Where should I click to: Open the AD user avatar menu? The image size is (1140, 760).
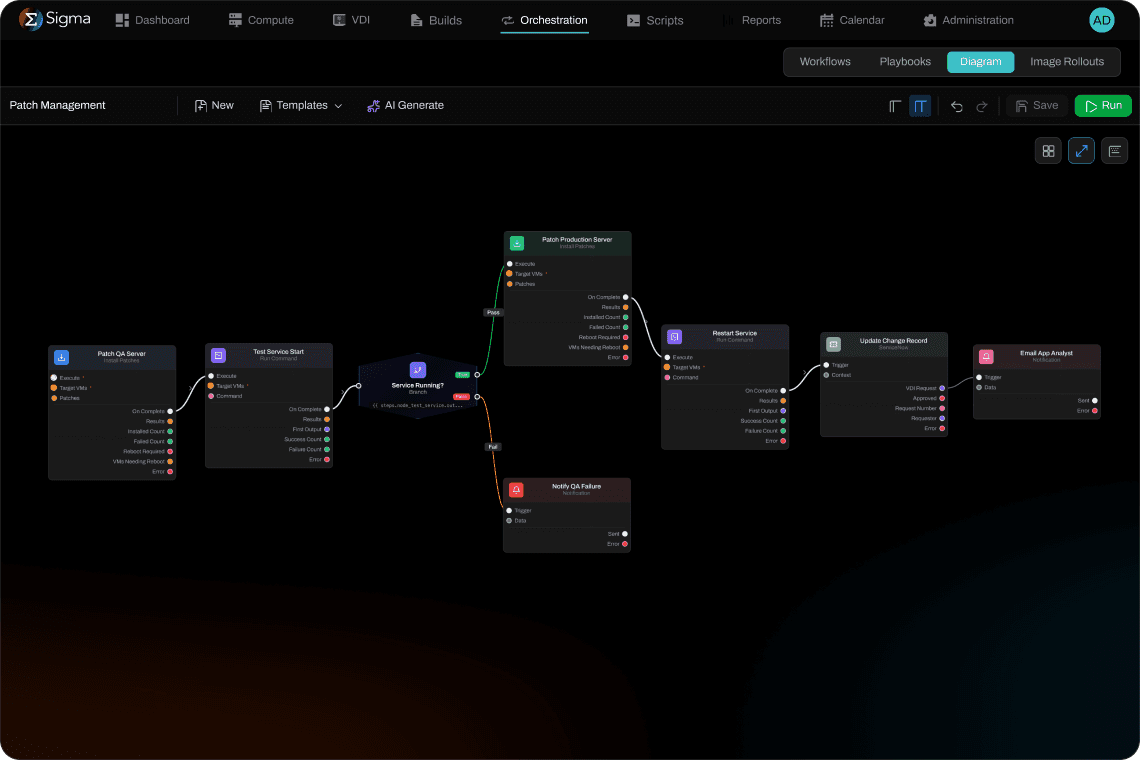[1101, 20]
